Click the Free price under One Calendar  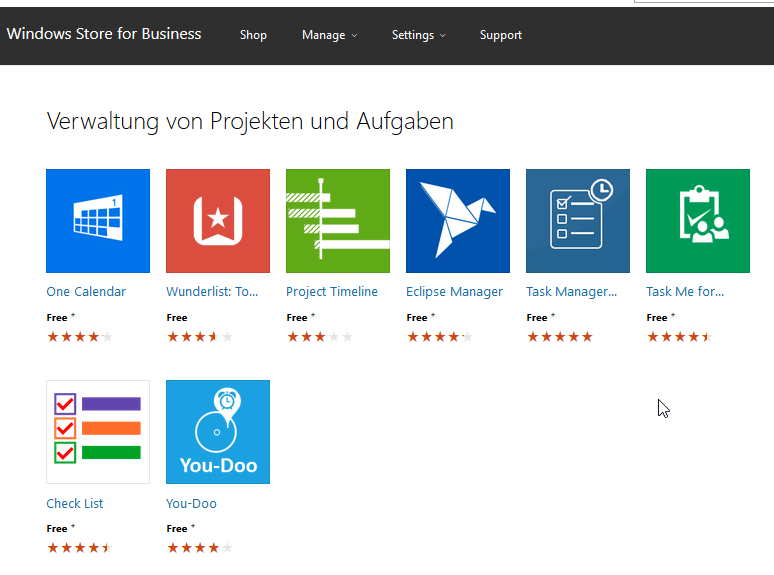click(57, 318)
